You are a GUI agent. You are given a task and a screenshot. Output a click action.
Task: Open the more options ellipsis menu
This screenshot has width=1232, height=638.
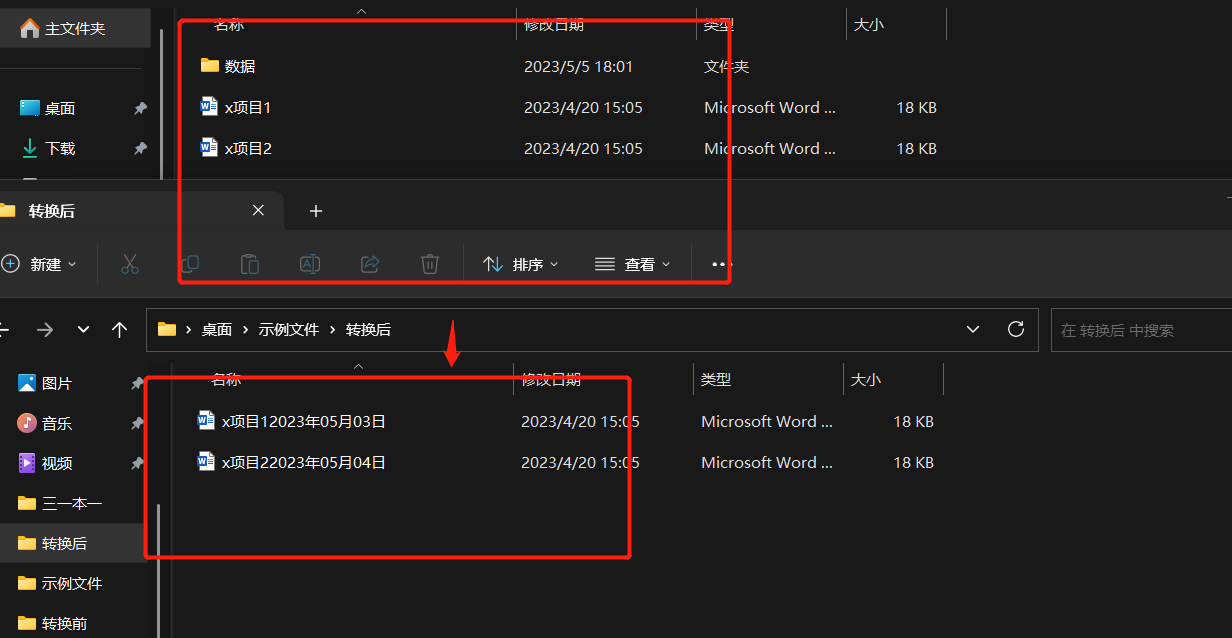point(720,264)
